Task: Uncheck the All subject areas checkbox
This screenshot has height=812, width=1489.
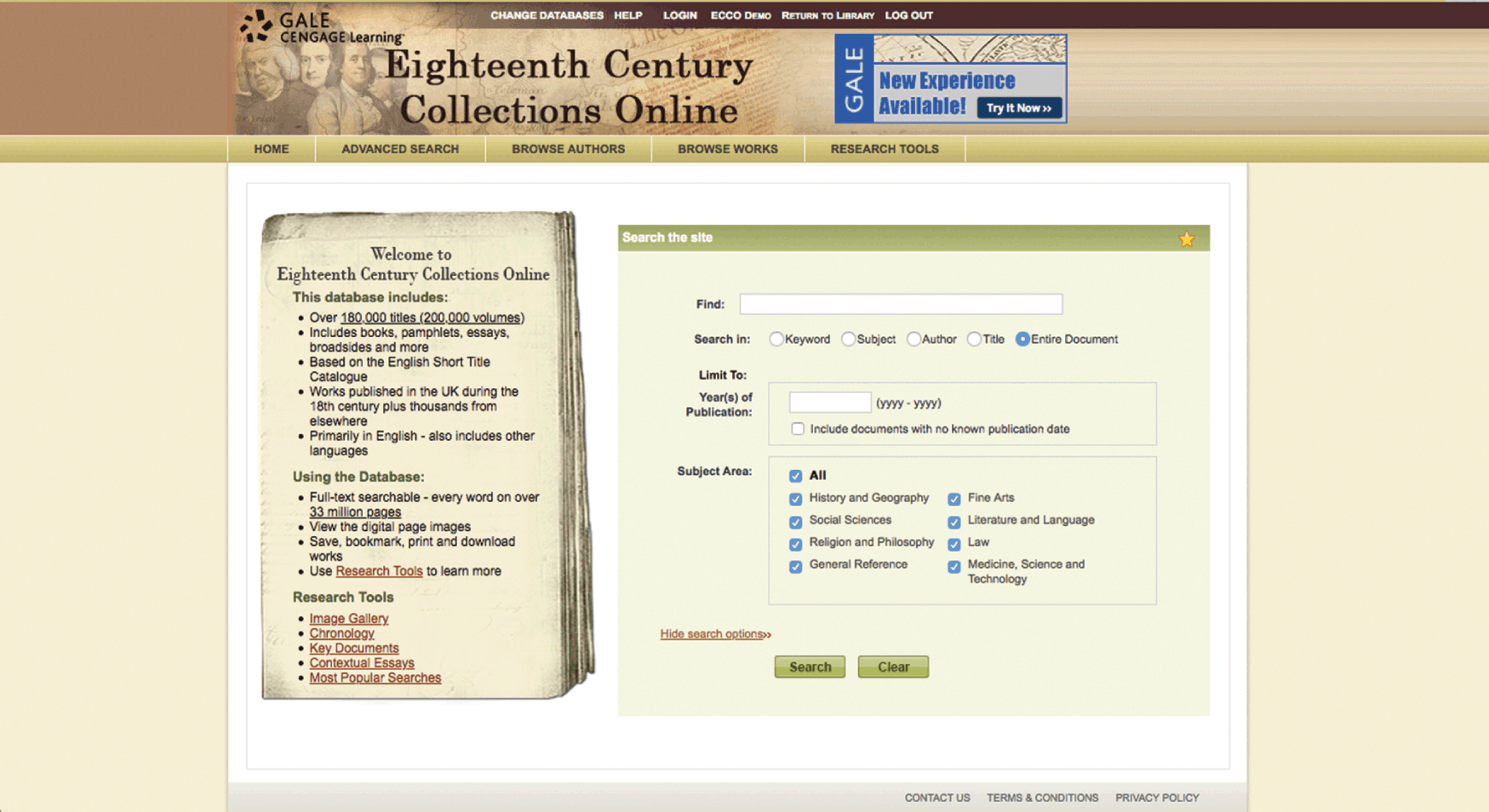Action: pos(795,476)
